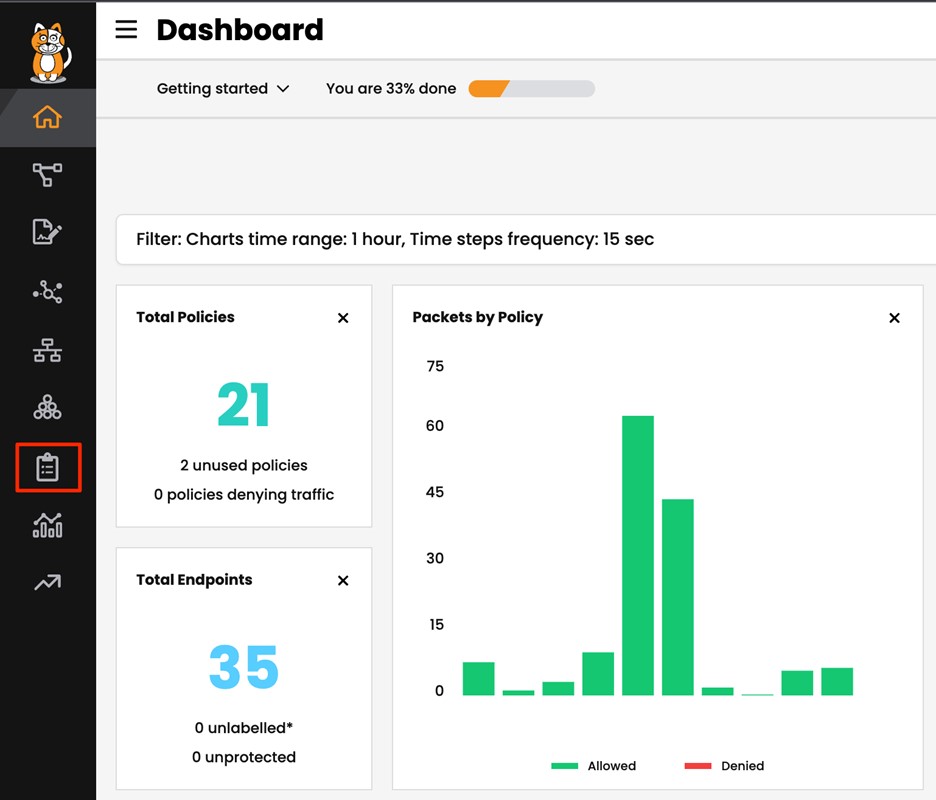Close the Total Policies card
This screenshot has height=800, width=936.
point(343,318)
